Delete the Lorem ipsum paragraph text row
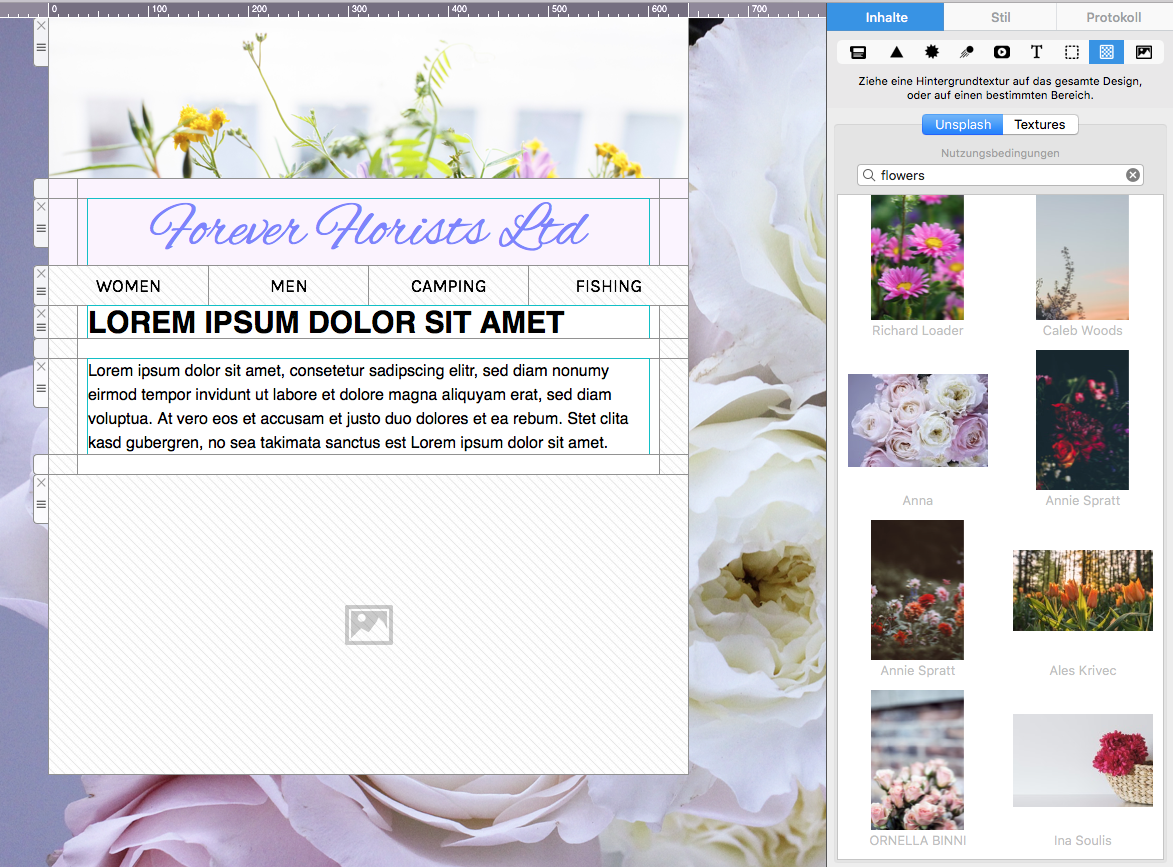Screen dimensions: 1173x867 [41, 367]
